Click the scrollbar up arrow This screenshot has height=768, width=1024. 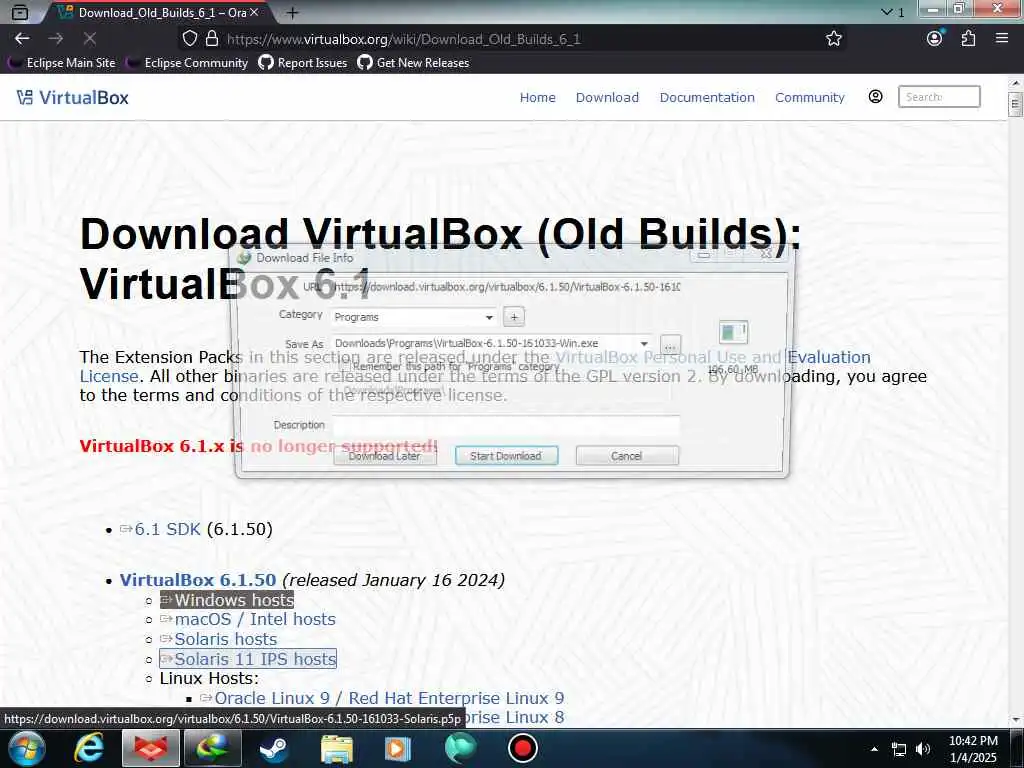click(1015, 83)
